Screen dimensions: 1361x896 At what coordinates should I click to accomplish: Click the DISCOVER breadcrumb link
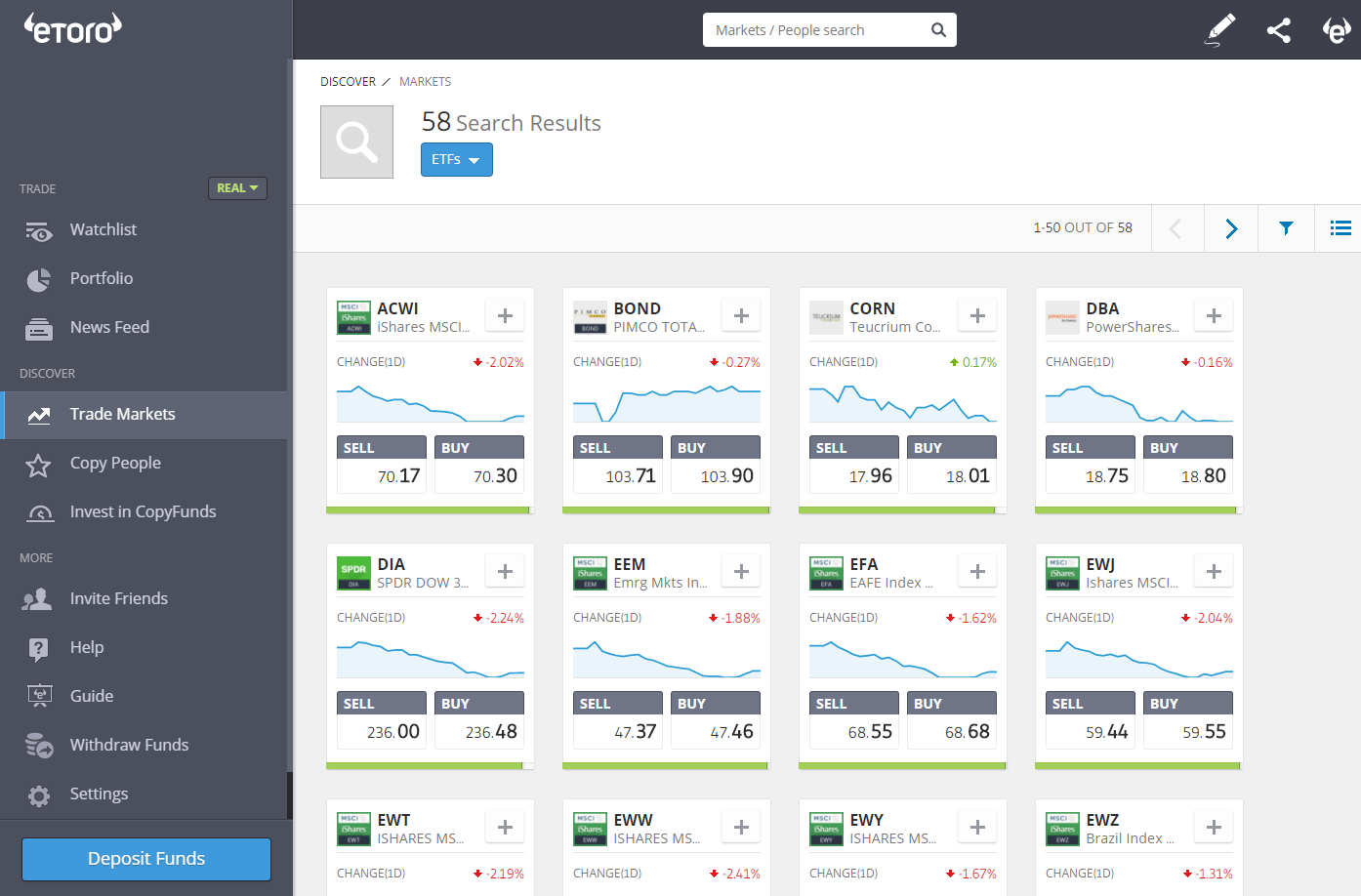pyautogui.click(x=348, y=82)
